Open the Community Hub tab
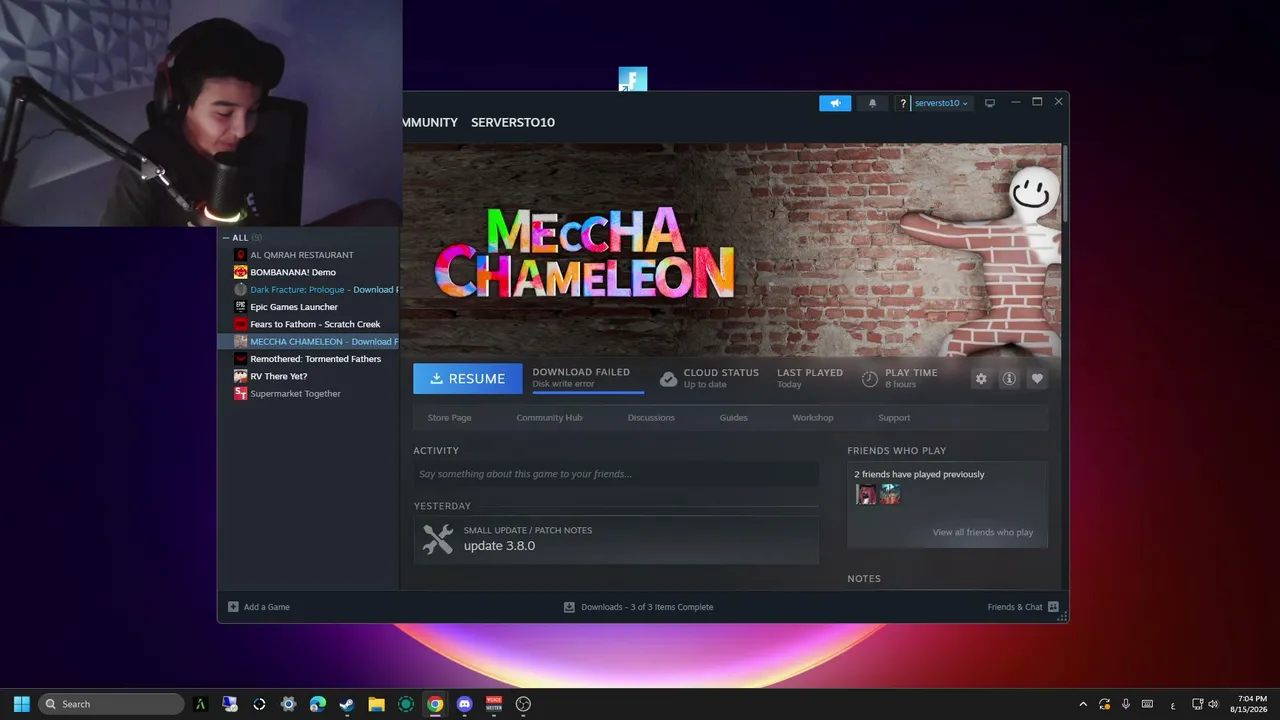The image size is (1280, 720). (549, 418)
